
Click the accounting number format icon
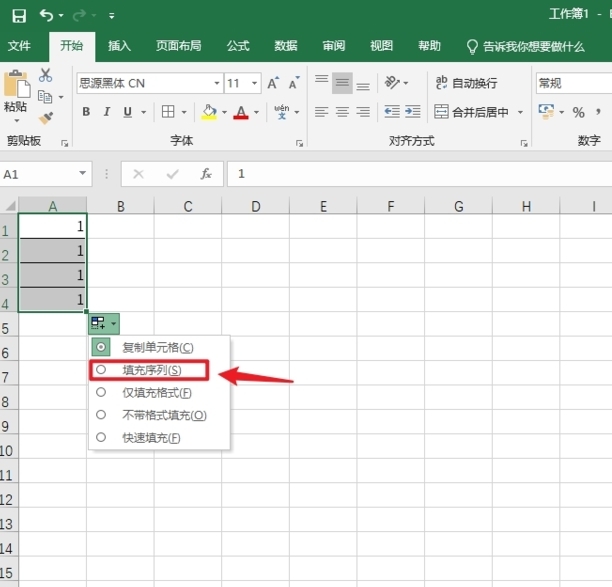tap(546, 112)
